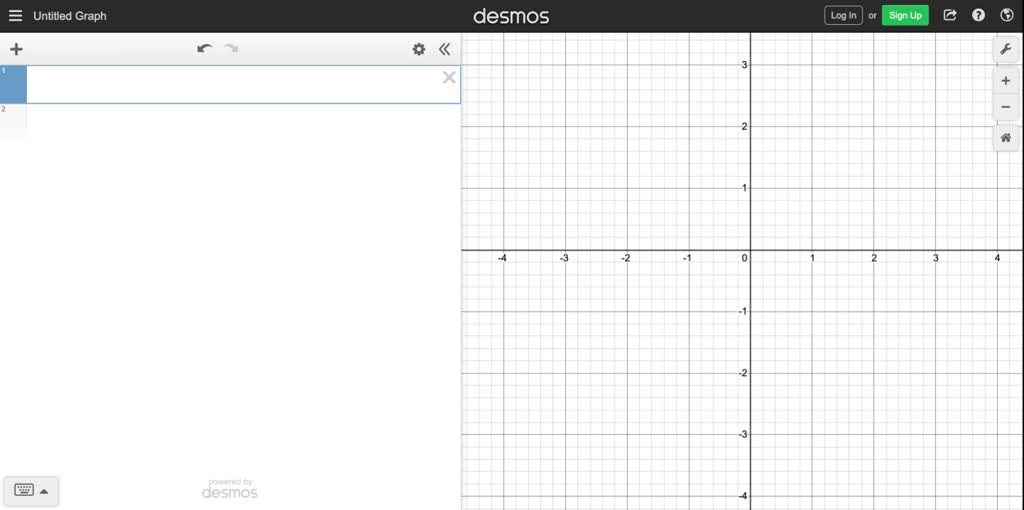Reset graph to default viewport with home icon
The image size is (1024, 510).
pyautogui.click(x=1006, y=138)
